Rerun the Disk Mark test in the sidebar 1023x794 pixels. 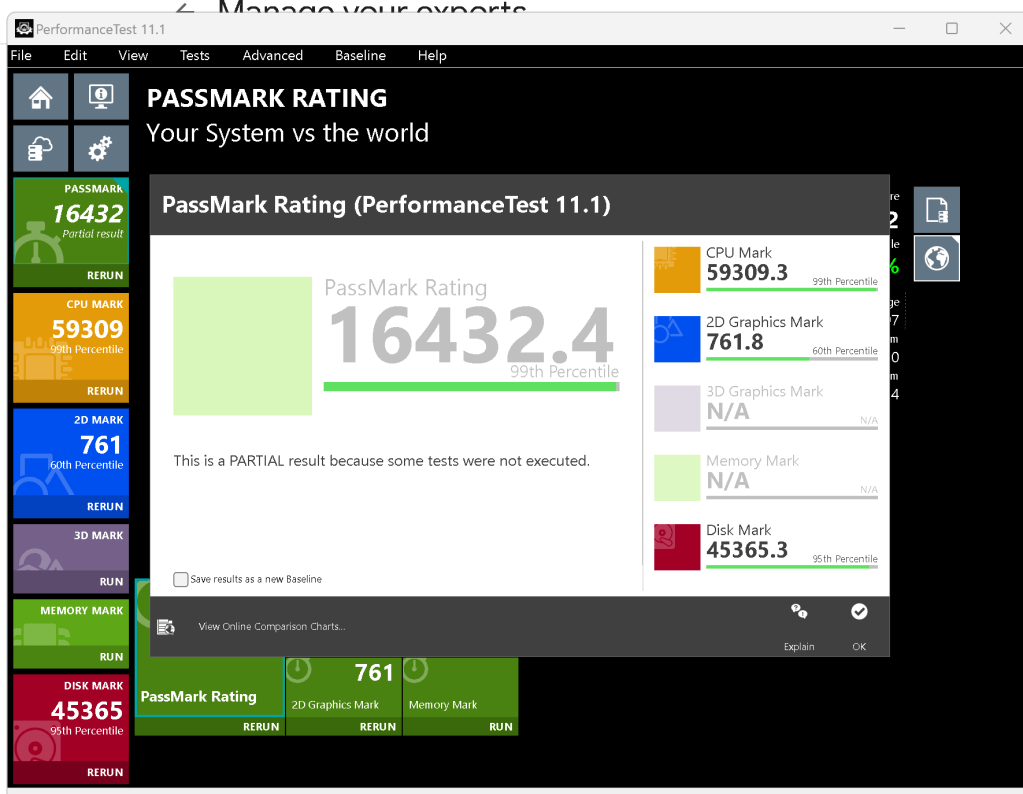pyautogui.click(x=105, y=772)
